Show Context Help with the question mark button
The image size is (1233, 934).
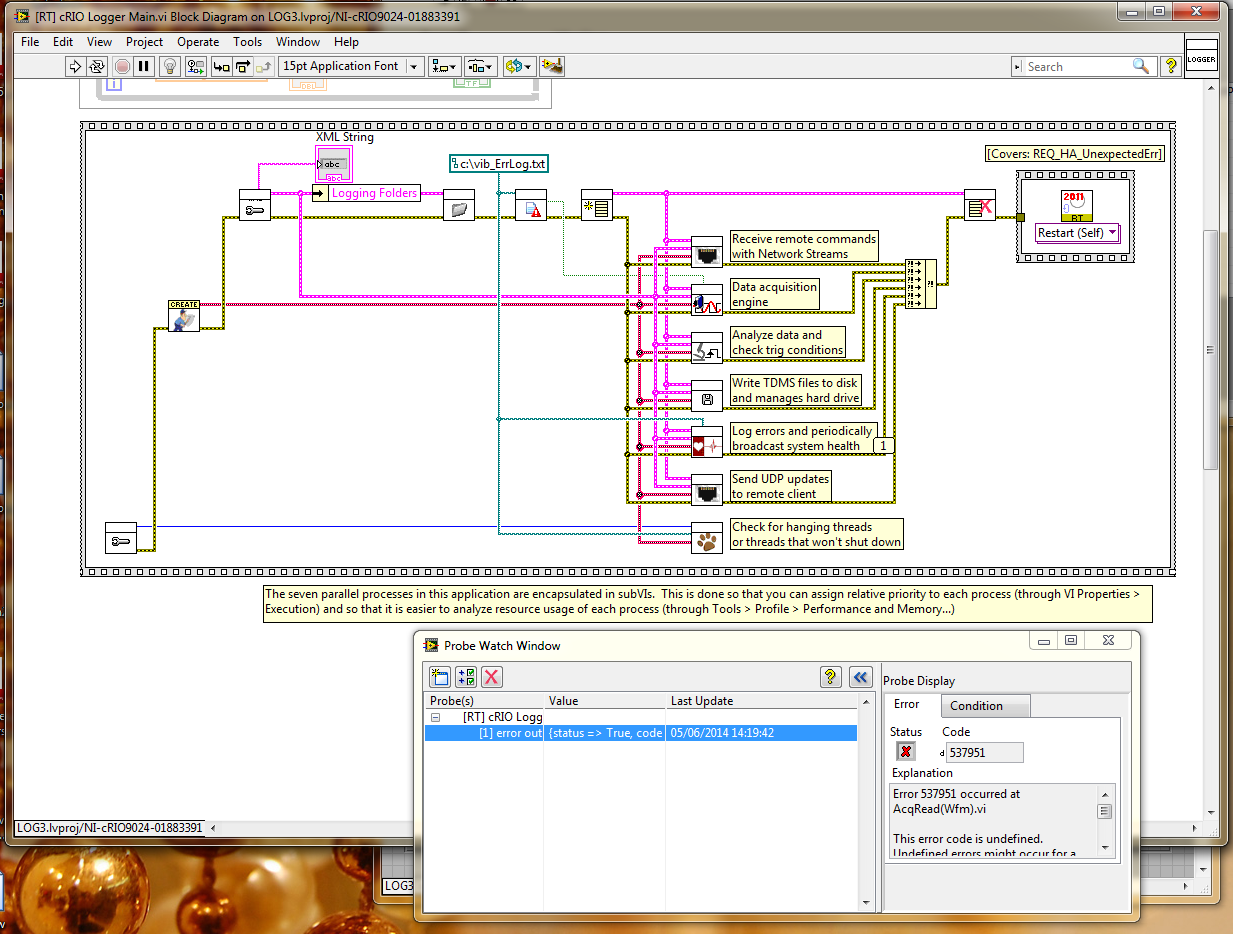click(1170, 67)
